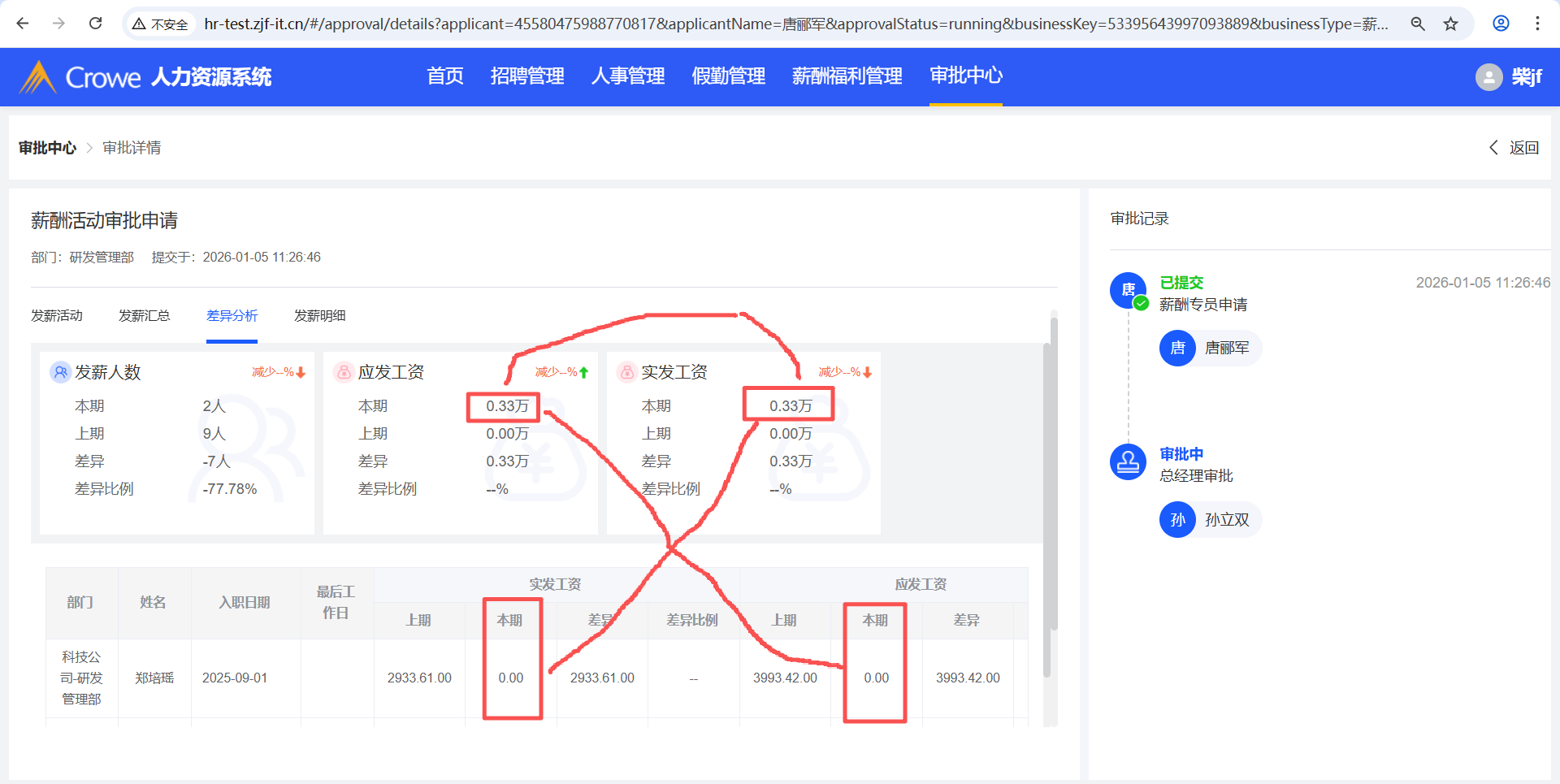Click the green 已提交 status label
Viewport: 1560px width, 784px height.
click(1181, 283)
